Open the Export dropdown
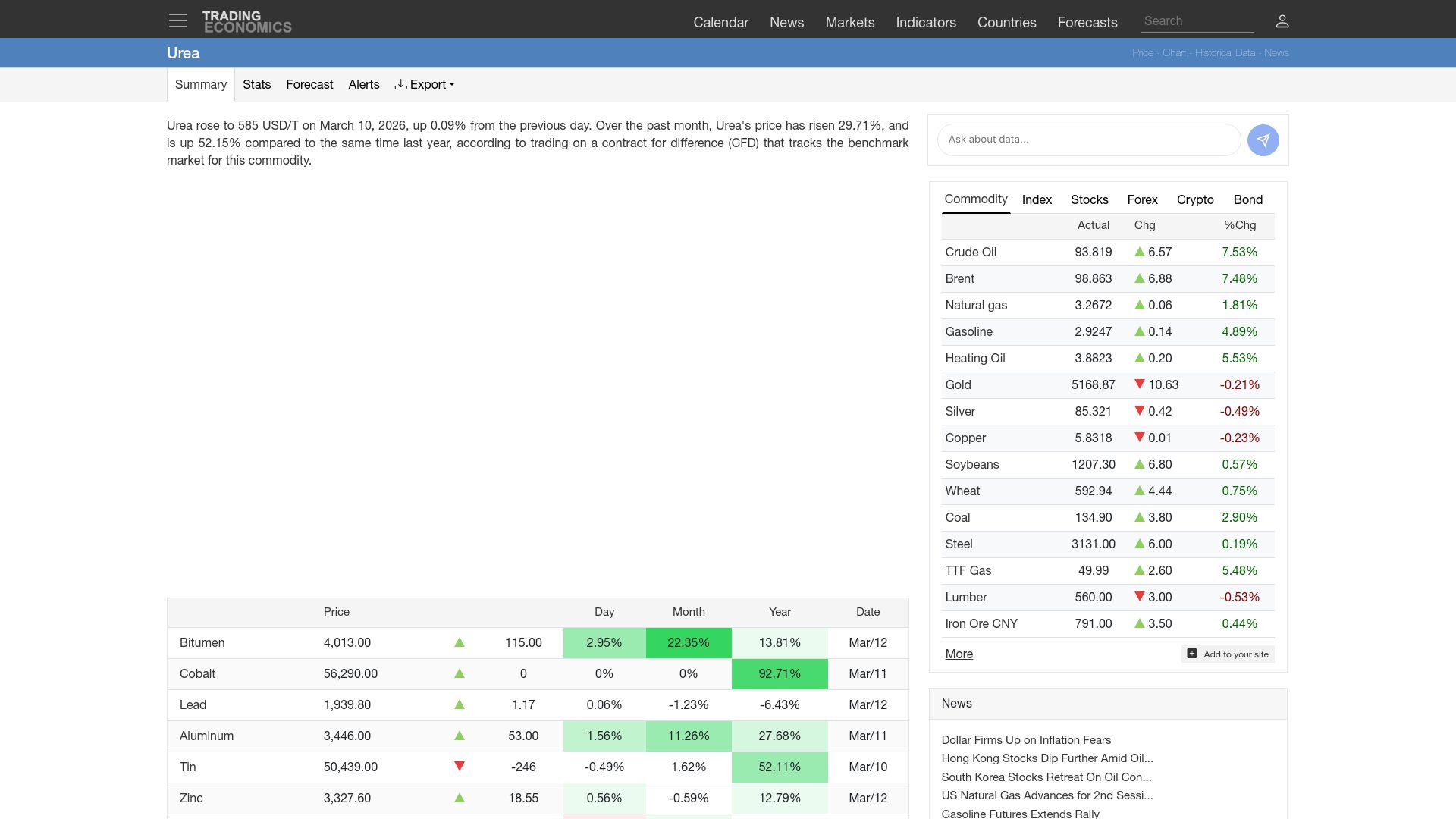 [425, 85]
